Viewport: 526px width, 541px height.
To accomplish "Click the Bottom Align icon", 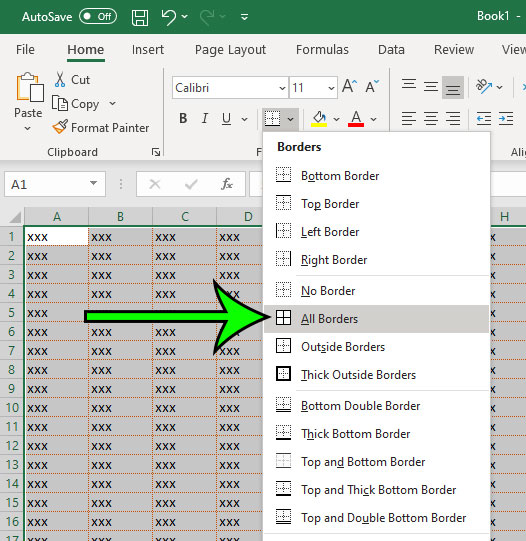I will click(x=453, y=88).
